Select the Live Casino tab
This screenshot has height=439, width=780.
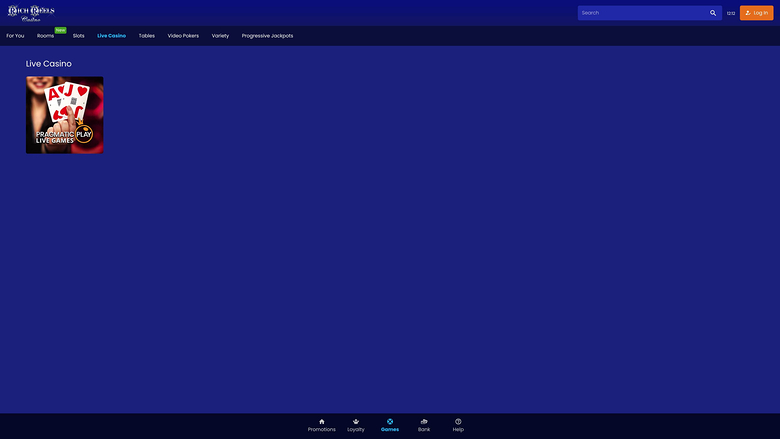click(111, 35)
